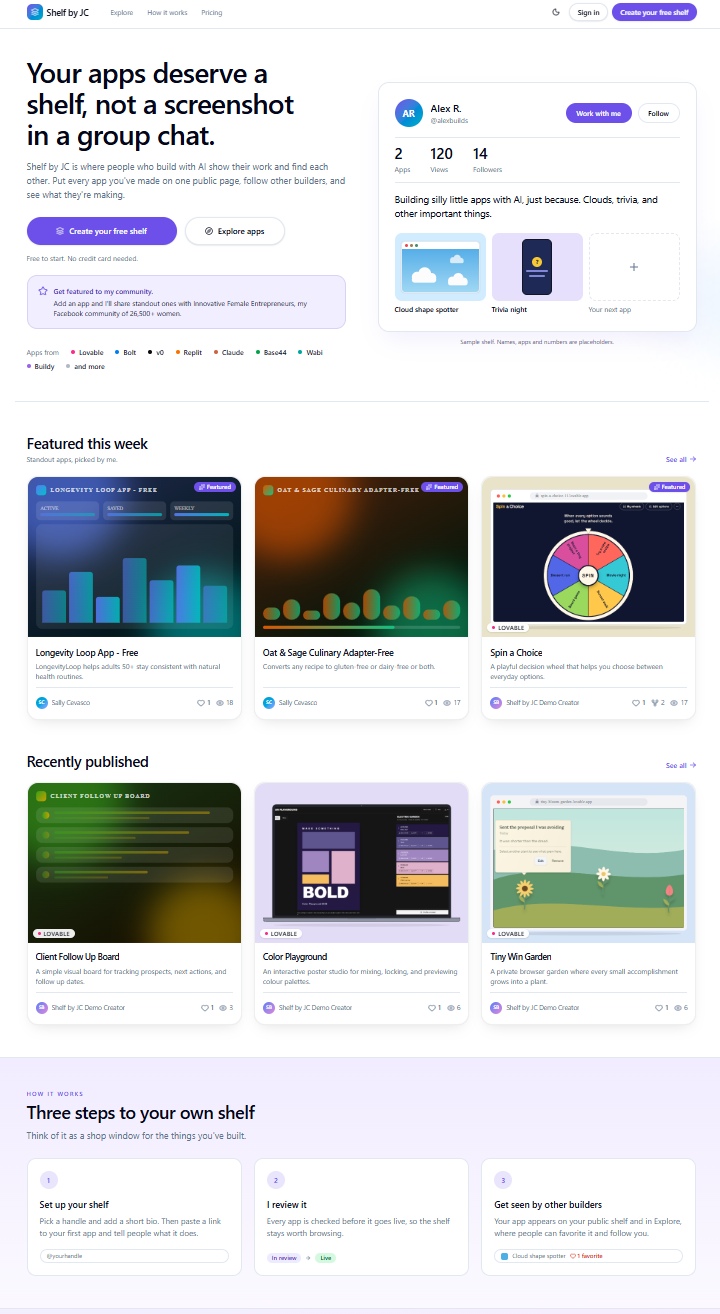The height and width of the screenshot is (1314, 720).
Task: Open the Explore nav link
Action: [121, 13]
